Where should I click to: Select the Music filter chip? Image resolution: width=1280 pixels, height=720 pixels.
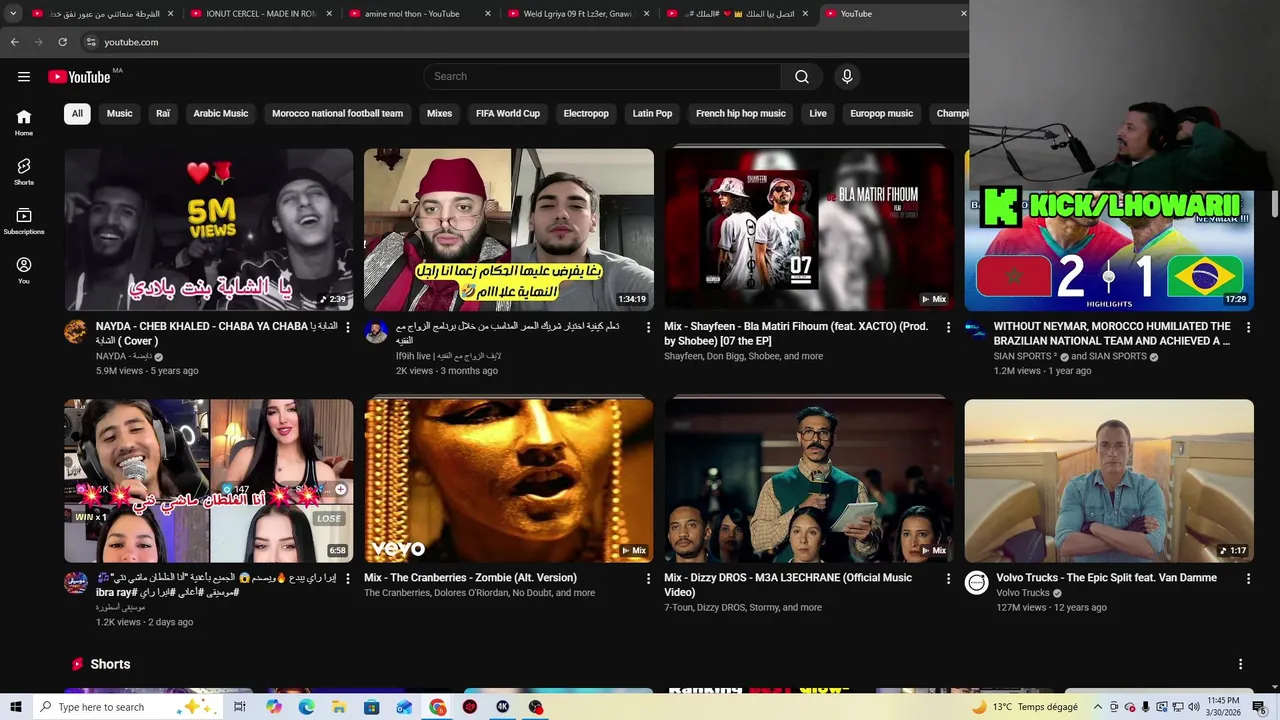(x=120, y=114)
